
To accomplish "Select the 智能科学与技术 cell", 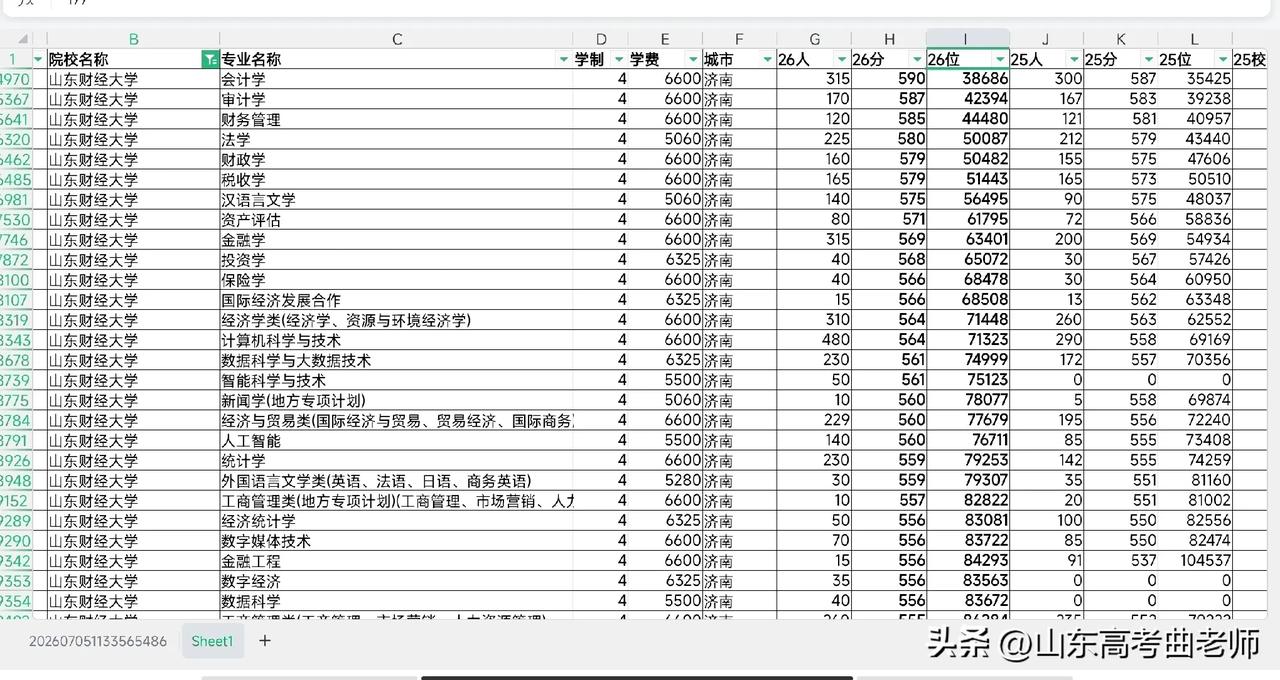I will click(396, 380).
